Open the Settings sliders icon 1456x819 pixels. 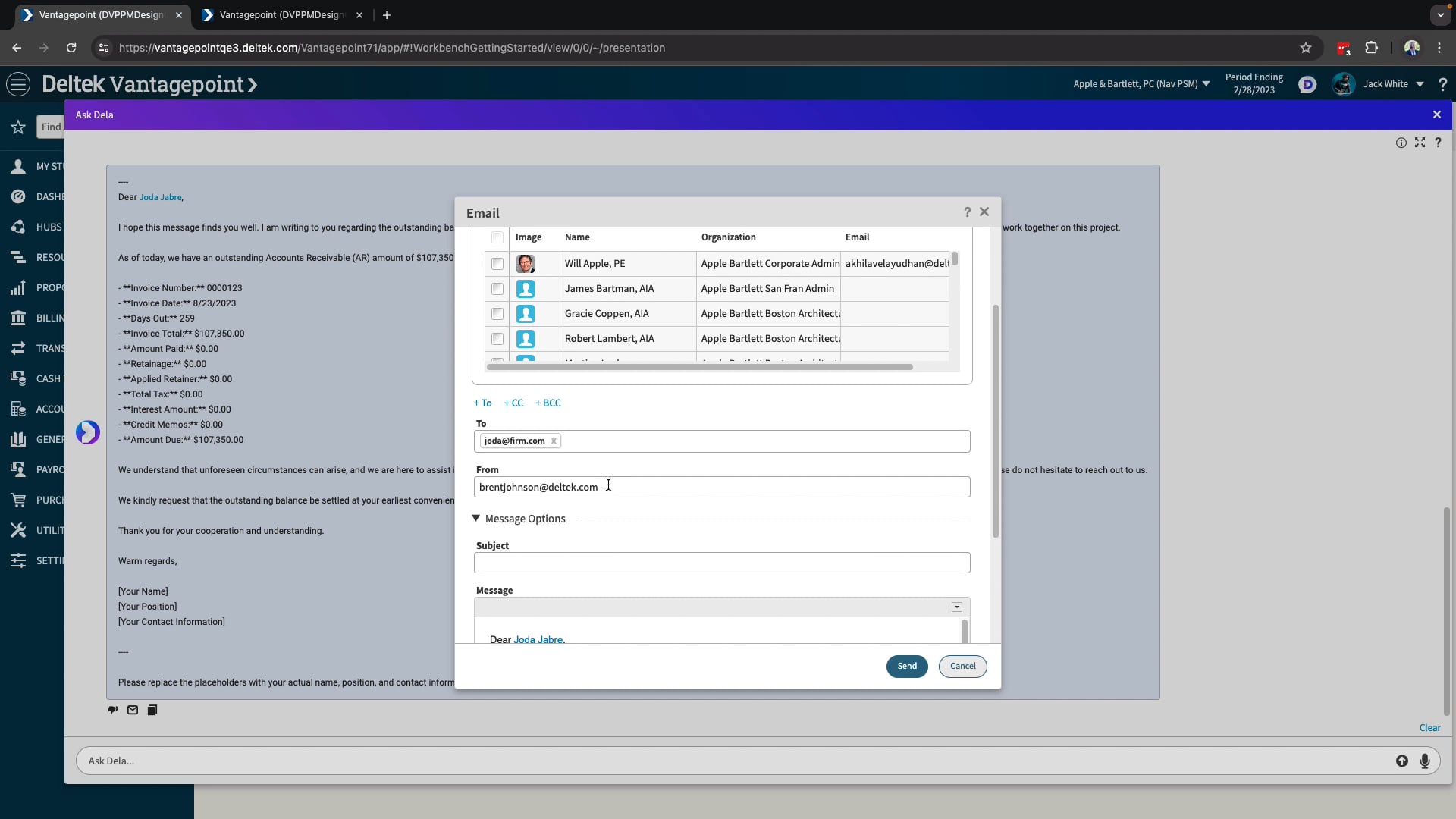pos(18,560)
